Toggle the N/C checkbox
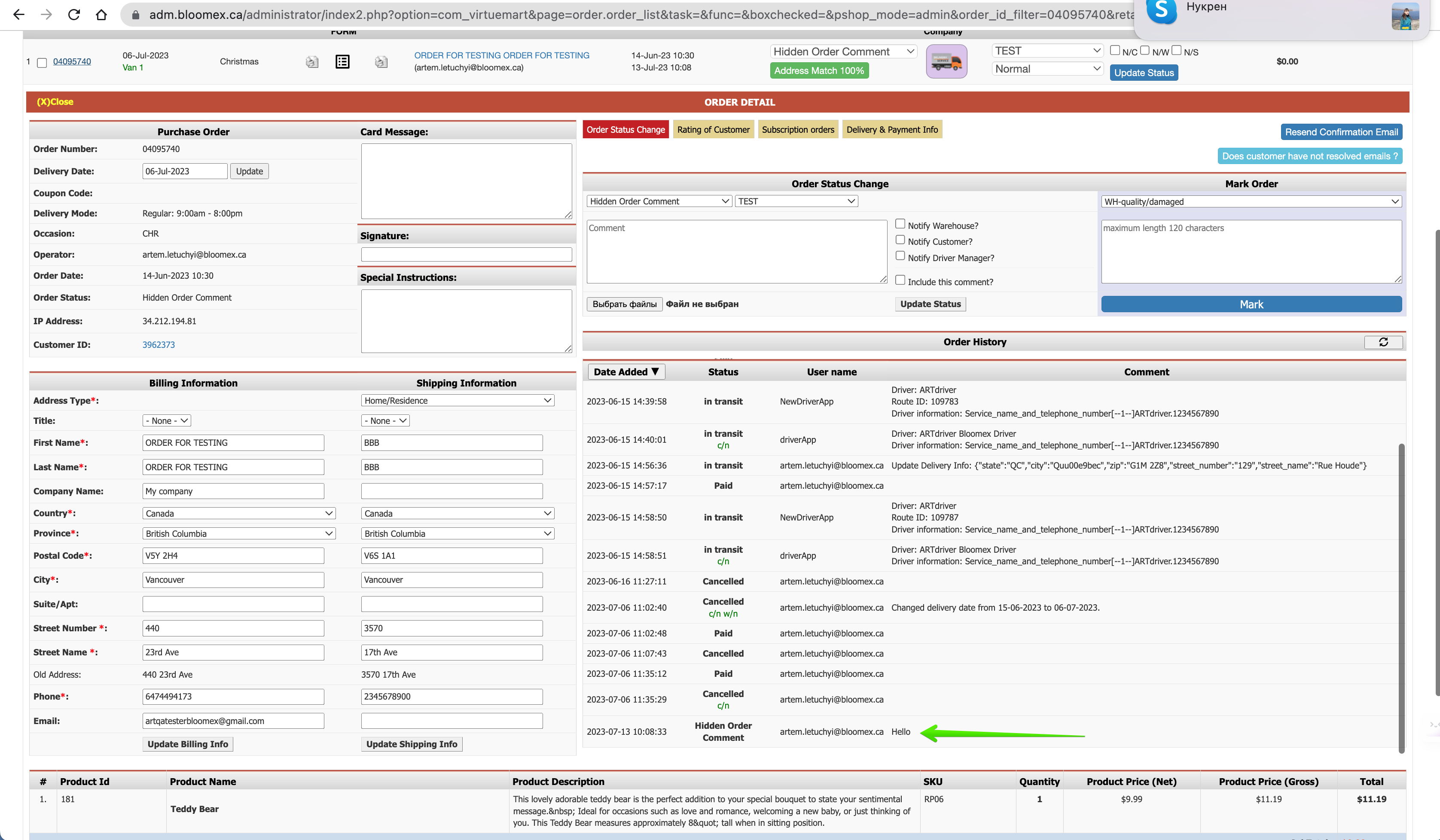This screenshot has width=1440, height=840. [1114, 50]
